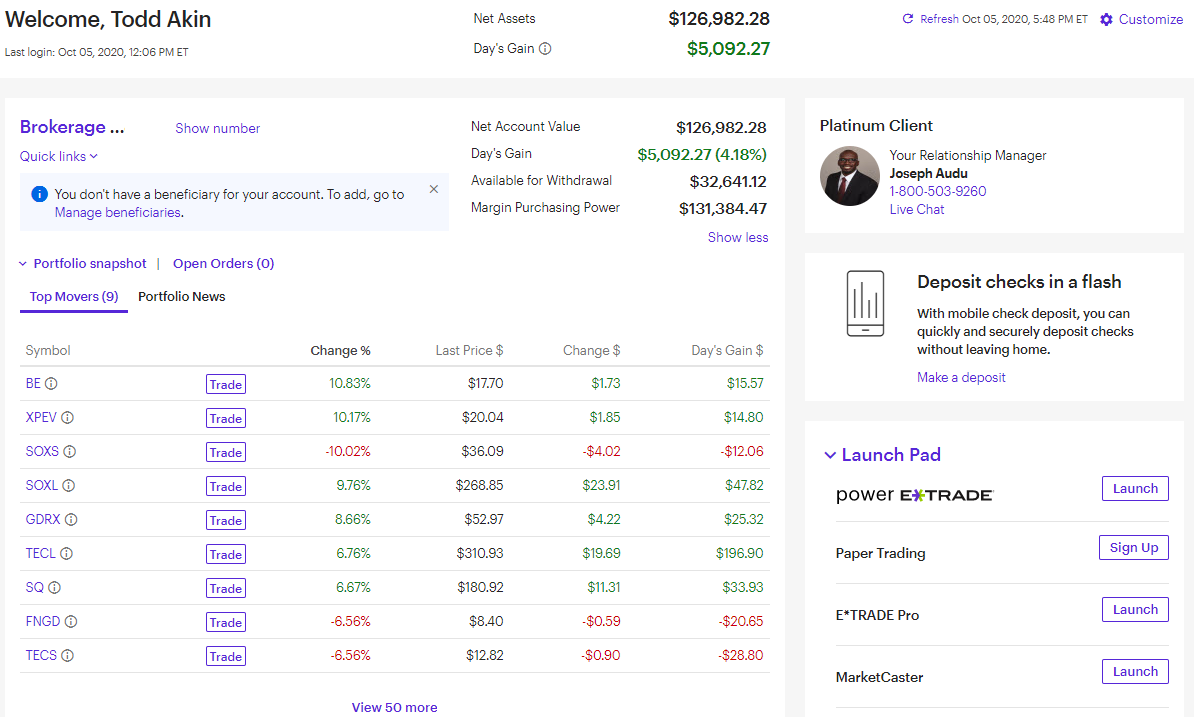The width and height of the screenshot is (1194, 717).
Task: Open the Customize gear icon
Action: 1106,19
